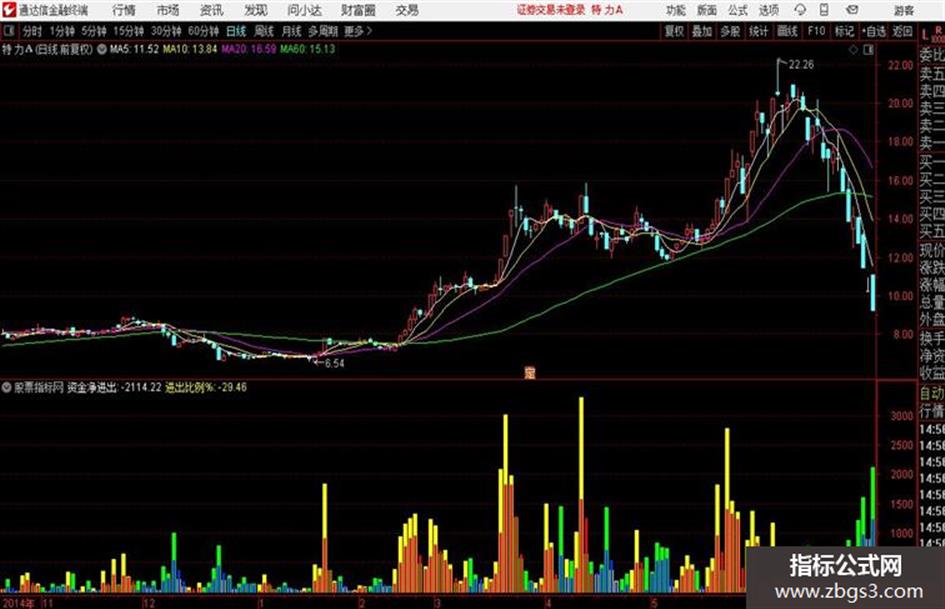
Task: Toggle the side panel icon at chart top-right
Action: [x=868, y=50]
